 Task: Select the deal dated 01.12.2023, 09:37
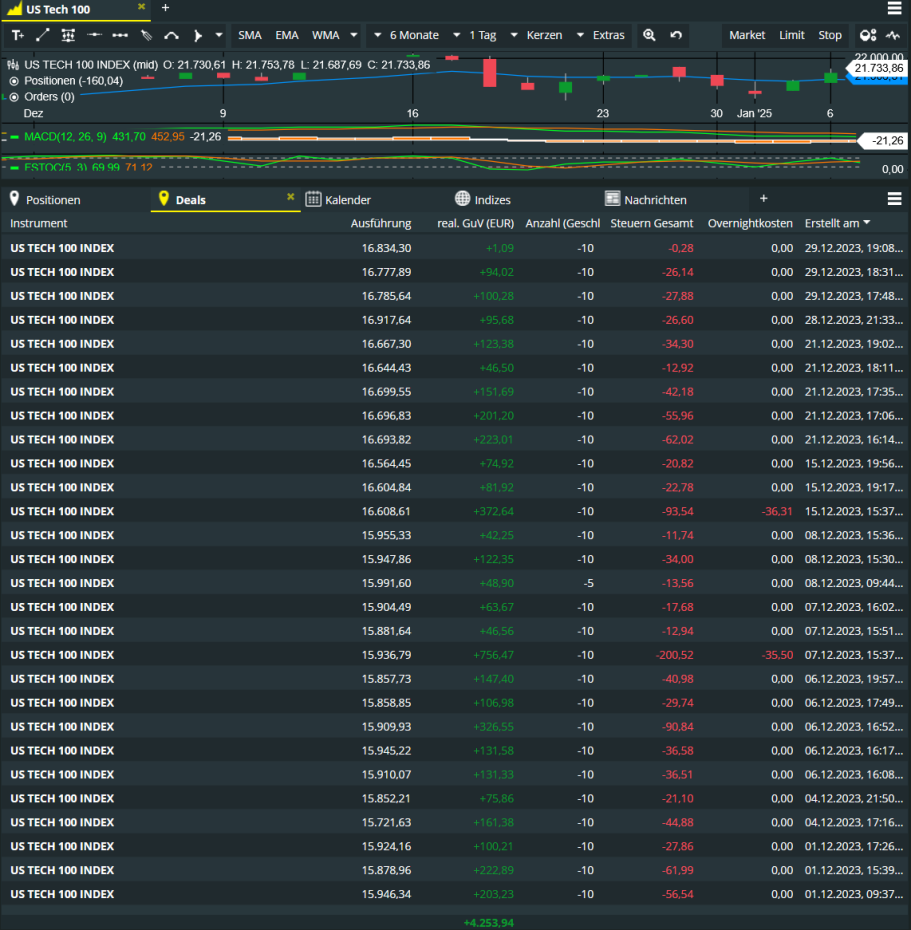point(456,894)
